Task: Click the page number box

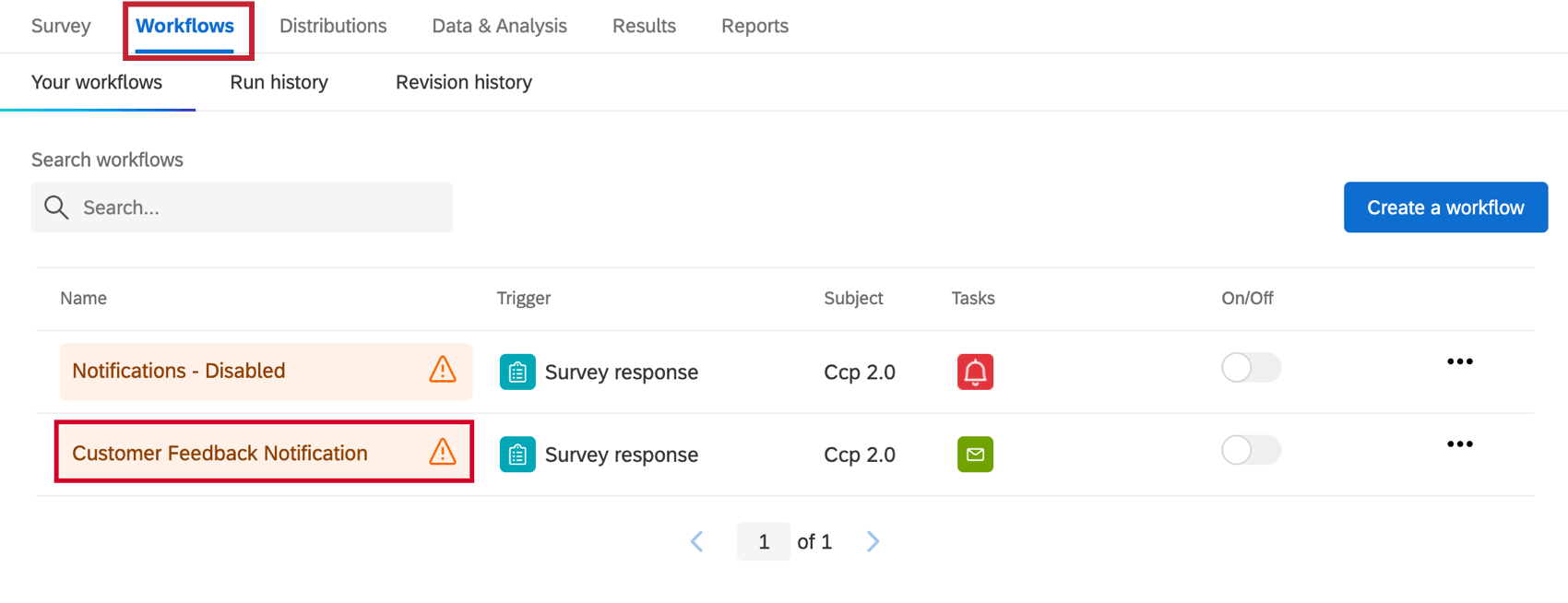Action: [763, 541]
